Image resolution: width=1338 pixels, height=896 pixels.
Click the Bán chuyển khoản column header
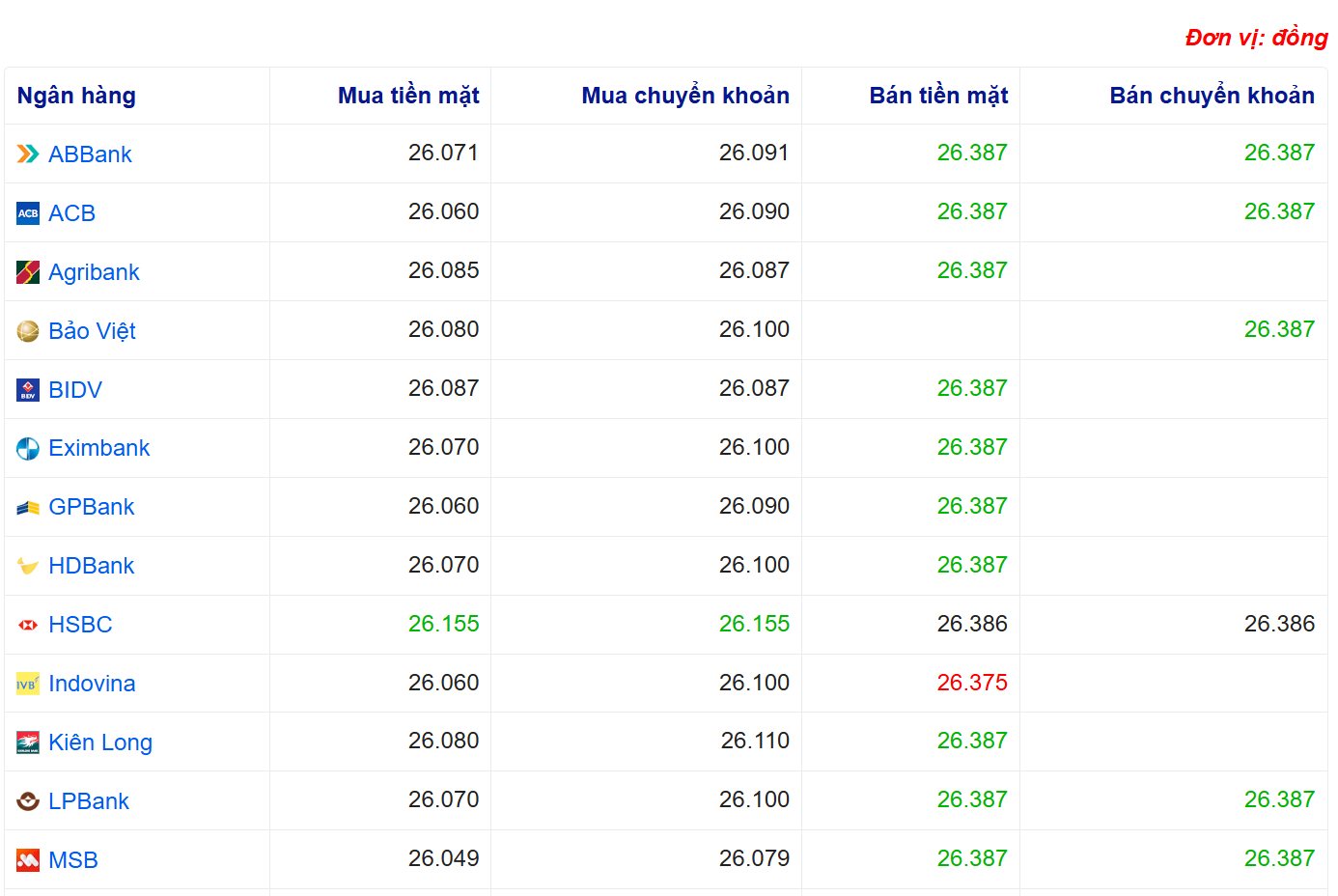tap(1211, 96)
